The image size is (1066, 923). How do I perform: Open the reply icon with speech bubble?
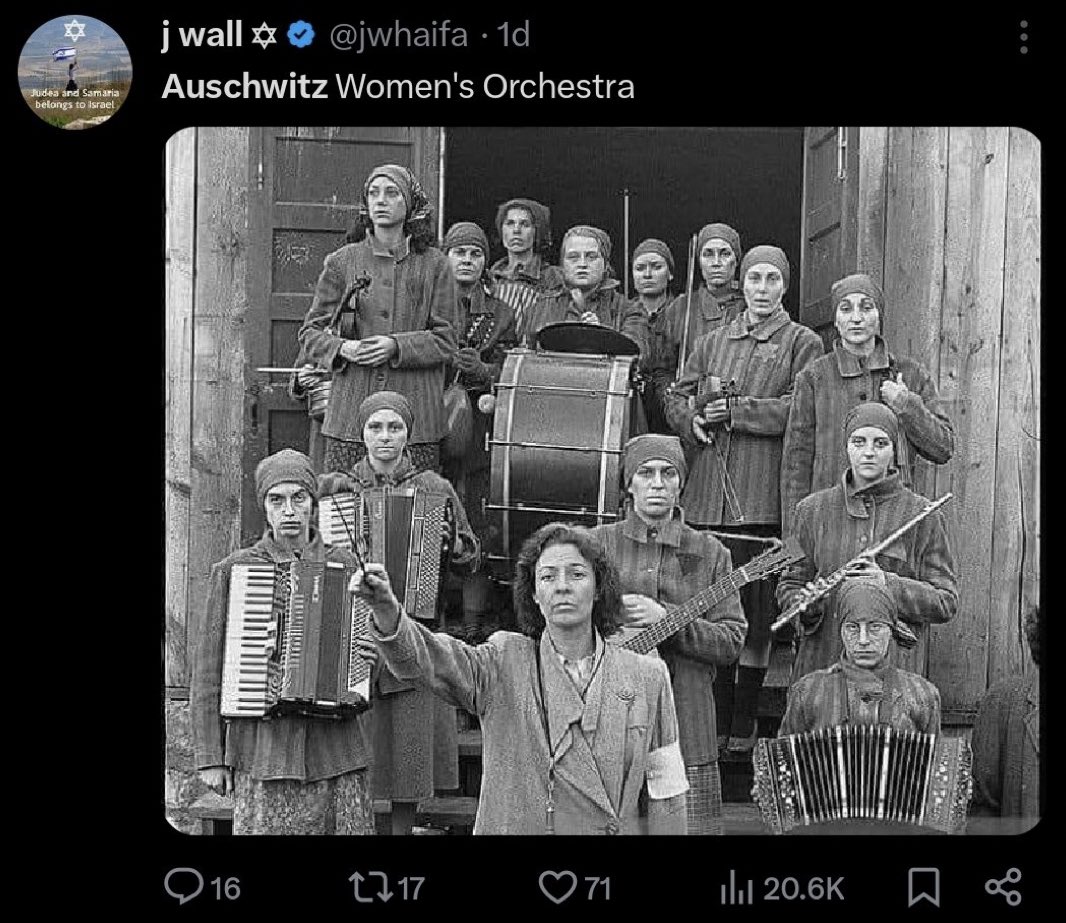tap(184, 886)
